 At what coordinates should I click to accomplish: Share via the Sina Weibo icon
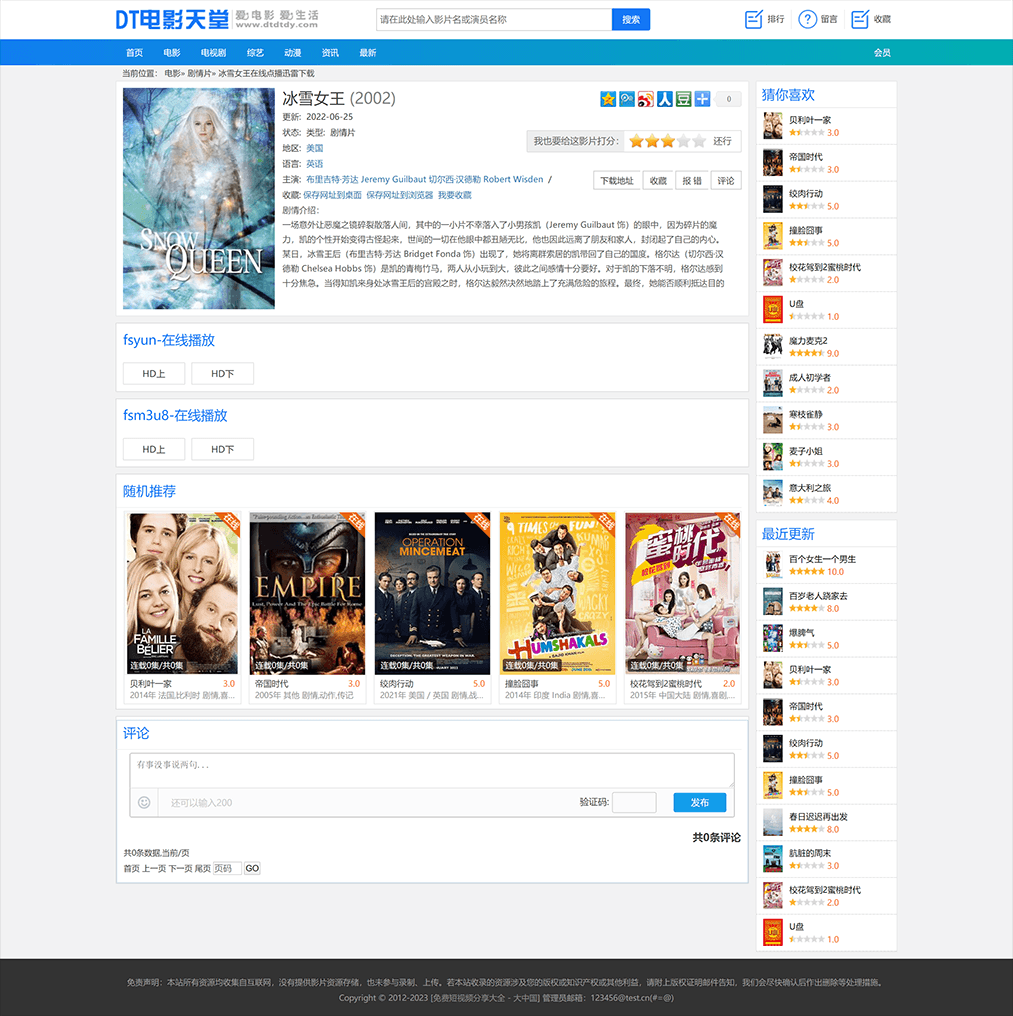[646, 99]
